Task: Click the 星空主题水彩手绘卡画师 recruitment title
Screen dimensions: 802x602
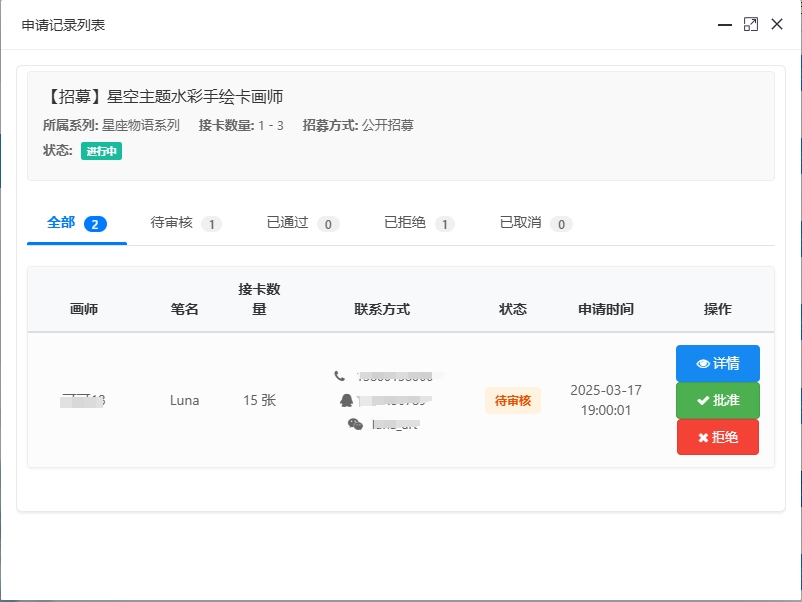Action: pos(164,97)
